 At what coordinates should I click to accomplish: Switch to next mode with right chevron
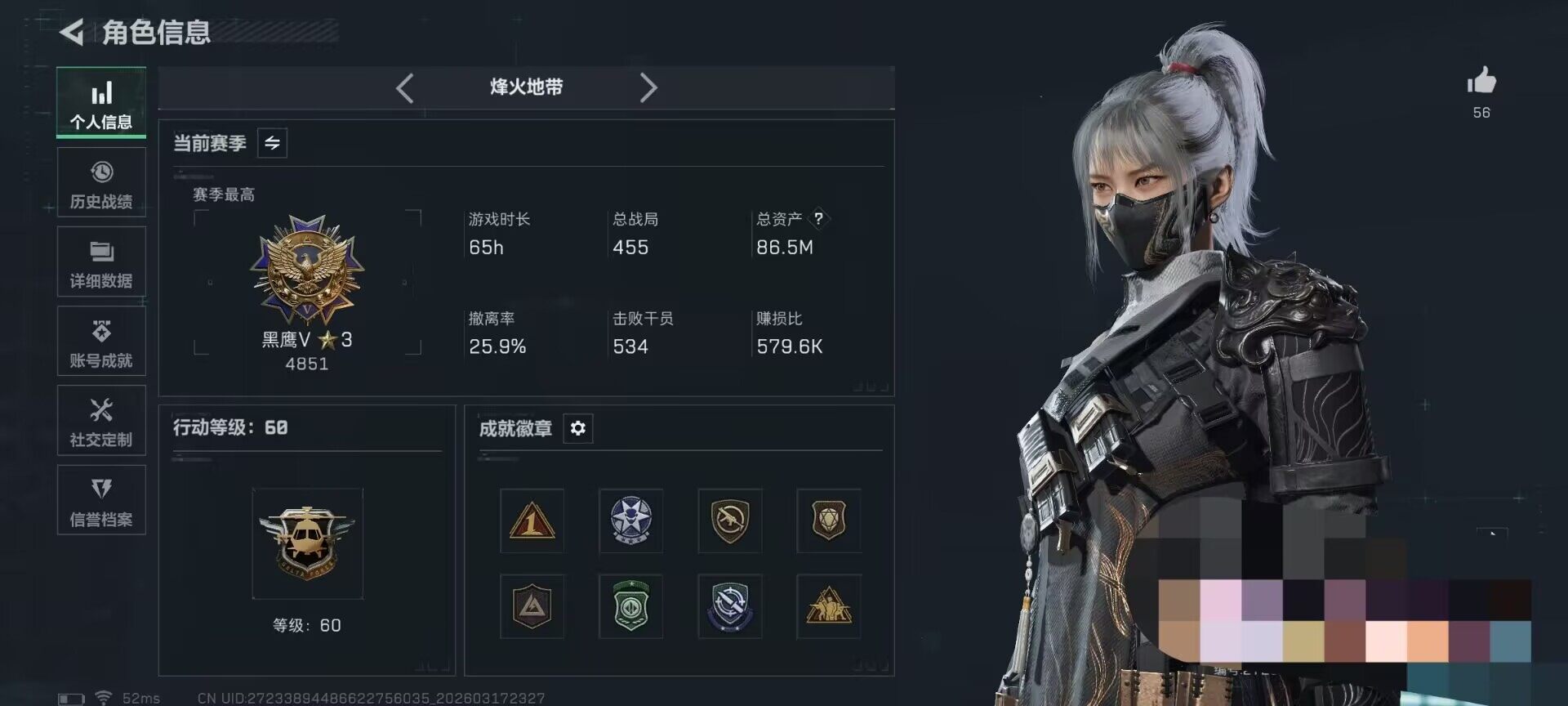648,87
